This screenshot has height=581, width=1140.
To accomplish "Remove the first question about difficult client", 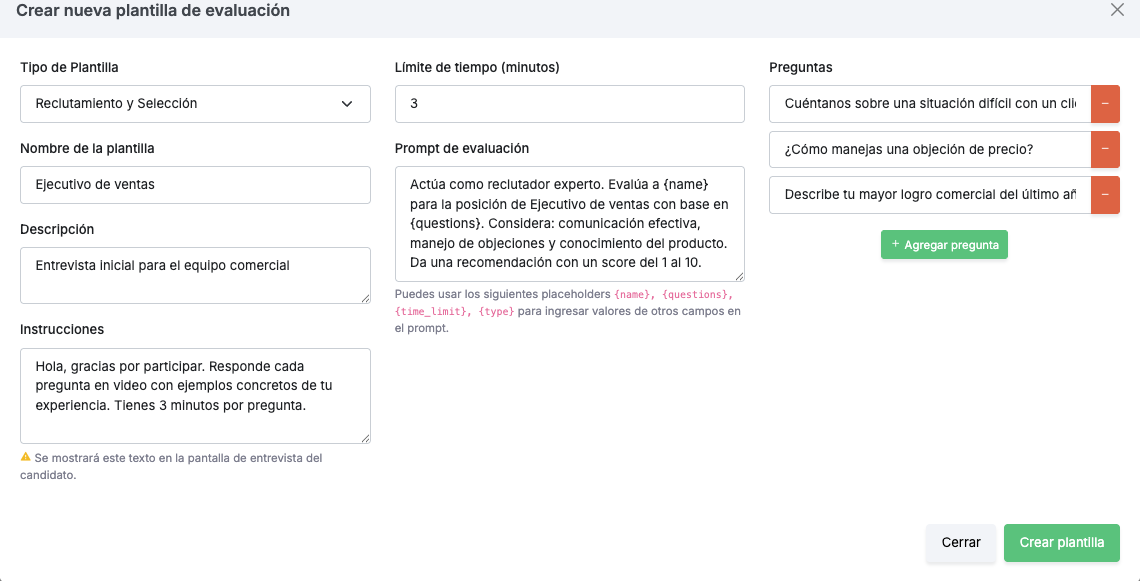I will point(1105,104).
